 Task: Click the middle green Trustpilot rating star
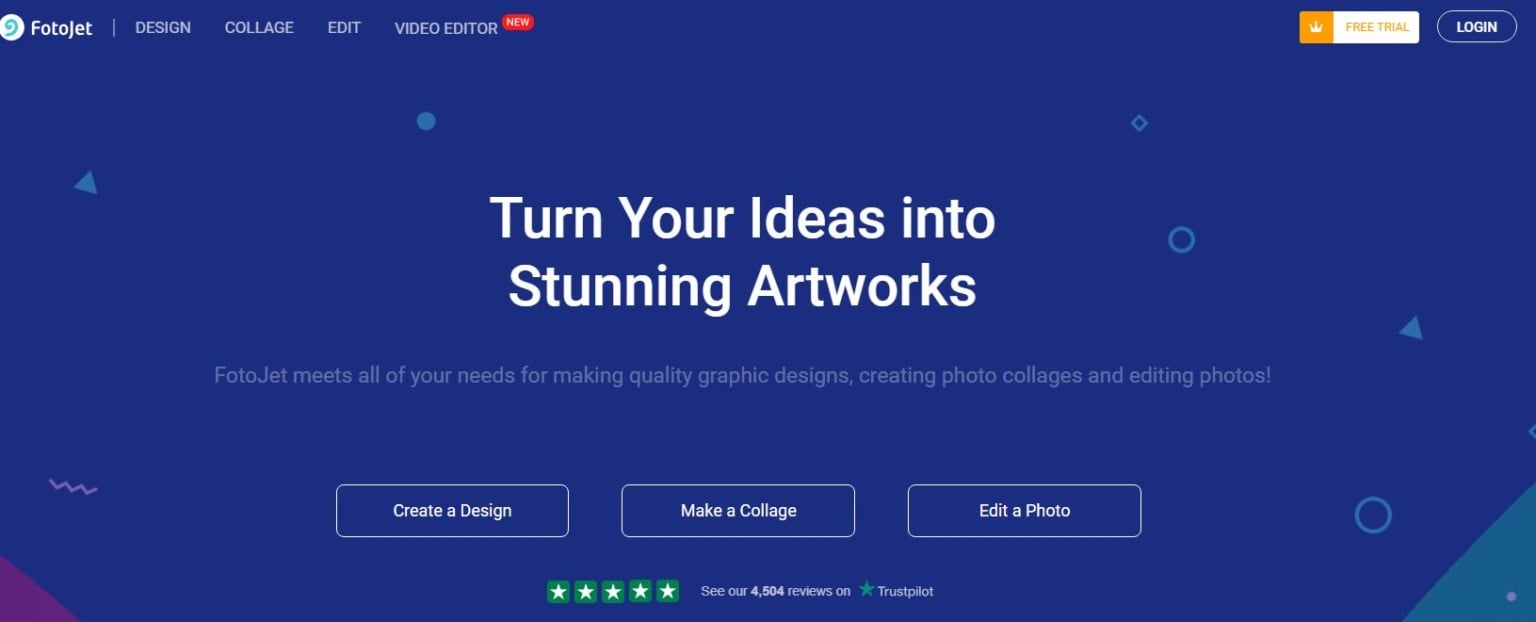[x=613, y=591]
